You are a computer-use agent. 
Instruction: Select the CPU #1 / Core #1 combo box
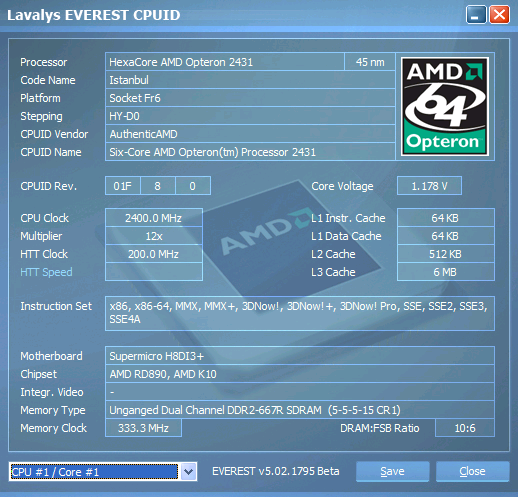pyautogui.click(x=103, y=472)
